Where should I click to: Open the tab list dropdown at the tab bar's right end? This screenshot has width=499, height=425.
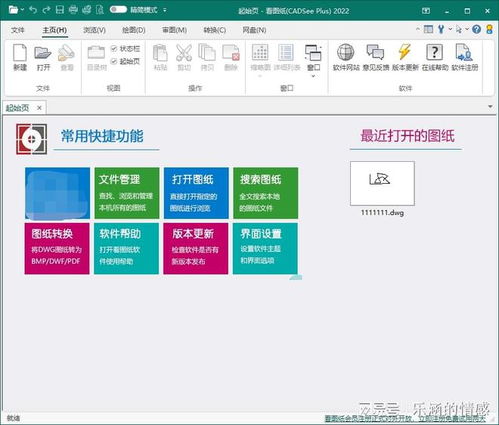[x=490, y=107]
